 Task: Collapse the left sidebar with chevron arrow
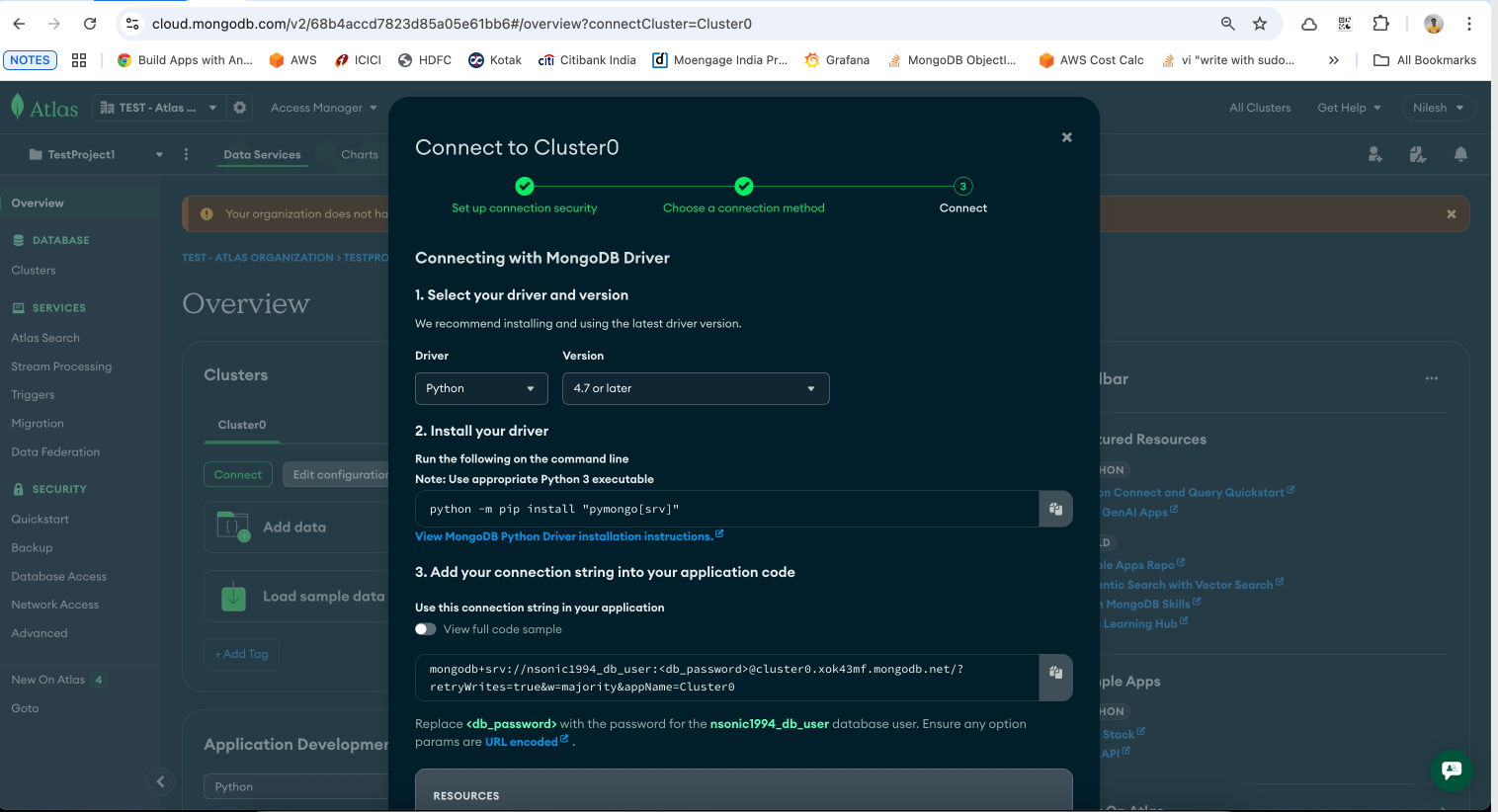pos(161,781)
